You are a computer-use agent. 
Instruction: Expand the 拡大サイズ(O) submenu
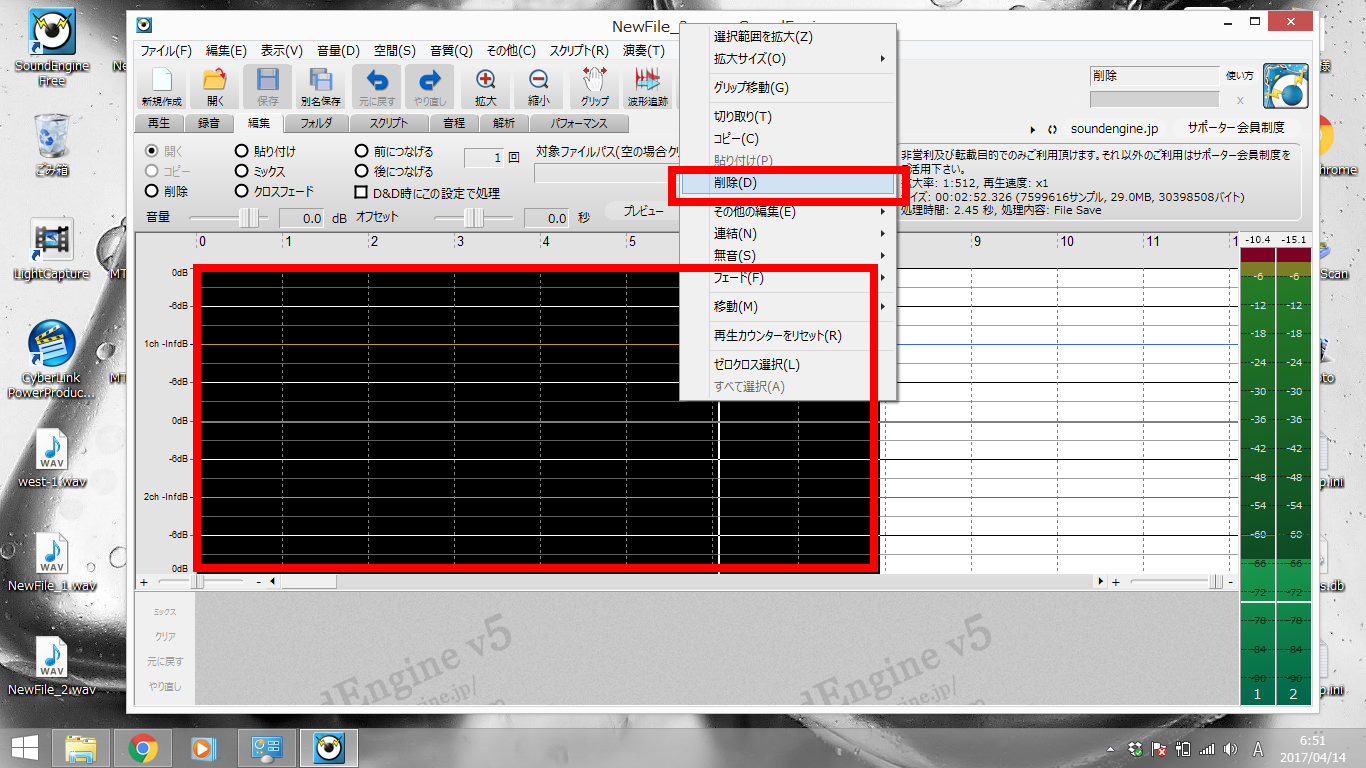[x=788, y=58]
